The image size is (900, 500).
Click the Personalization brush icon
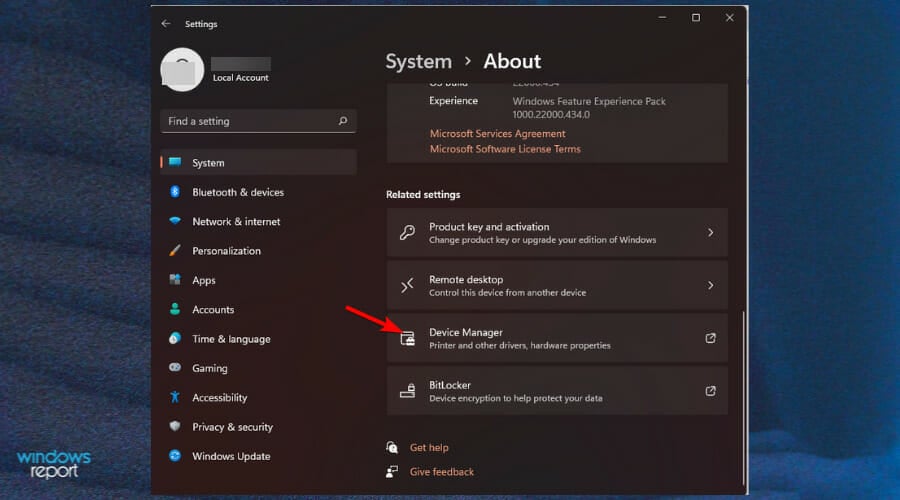click(x=175, y=250)
